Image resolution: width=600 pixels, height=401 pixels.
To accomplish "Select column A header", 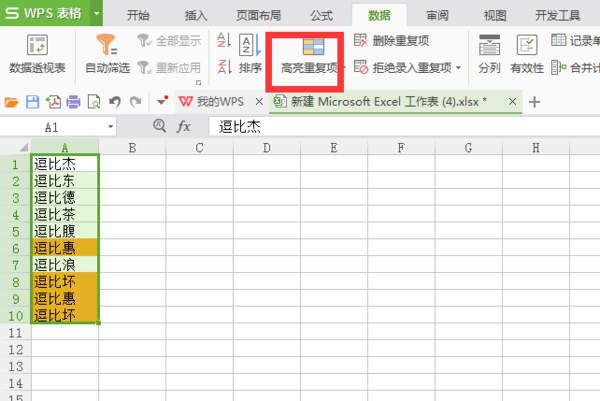I will coord(65,147).
